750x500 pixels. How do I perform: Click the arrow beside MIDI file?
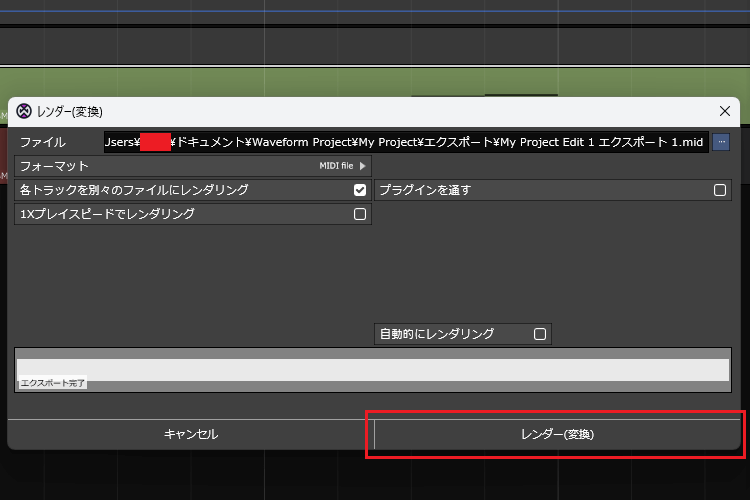point(362,166)
